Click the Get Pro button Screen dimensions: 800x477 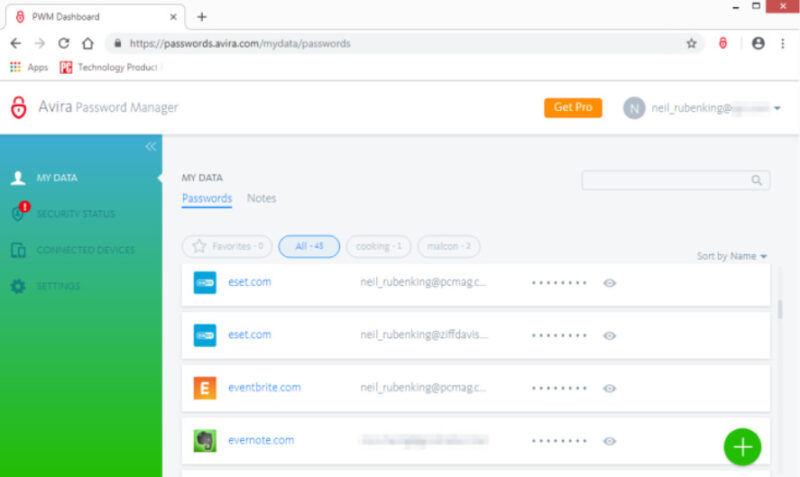(x=573, y=108)
